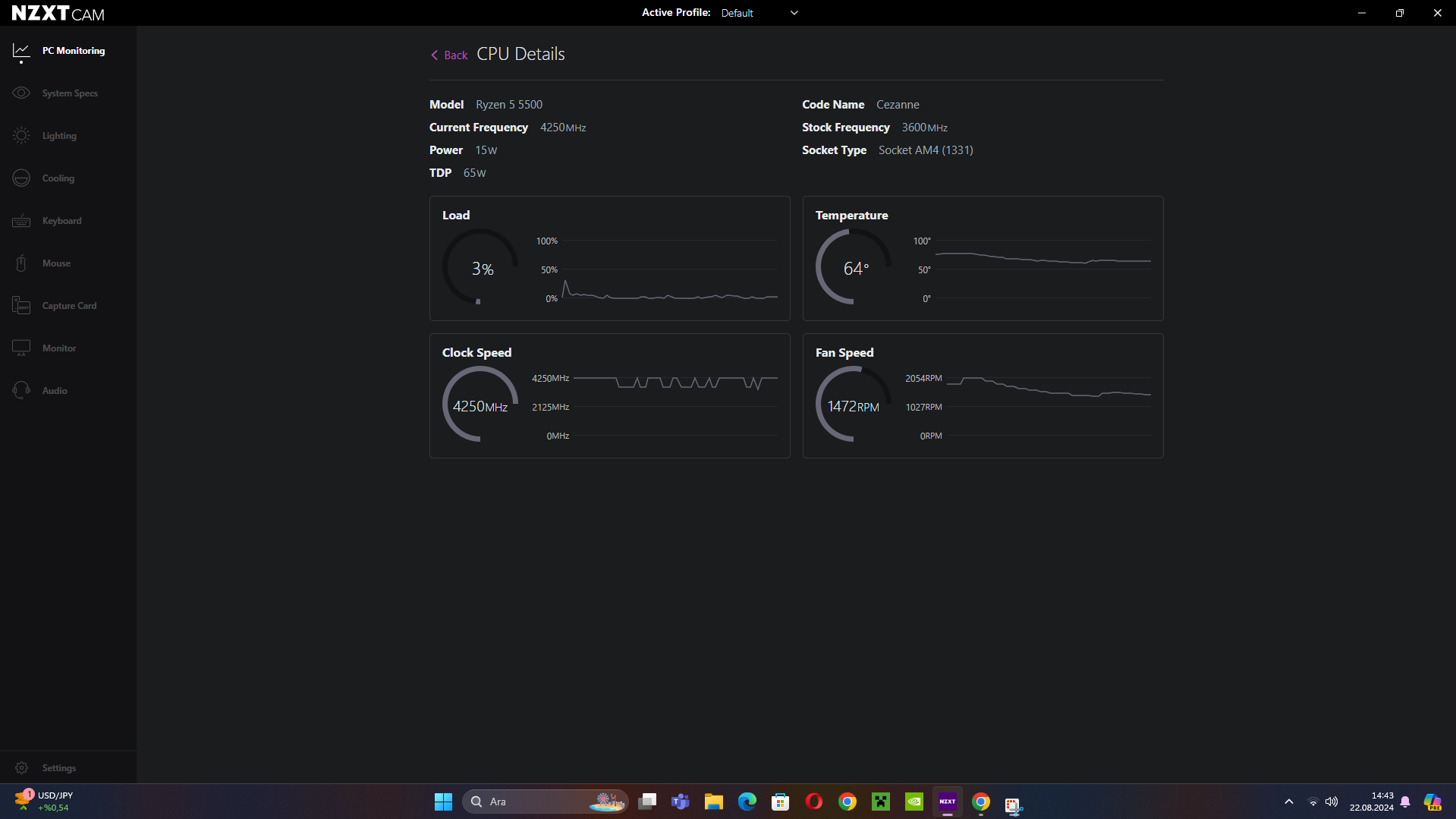Open Minecraft from the taskbar

pyautogui.click(x=881, y=802)
